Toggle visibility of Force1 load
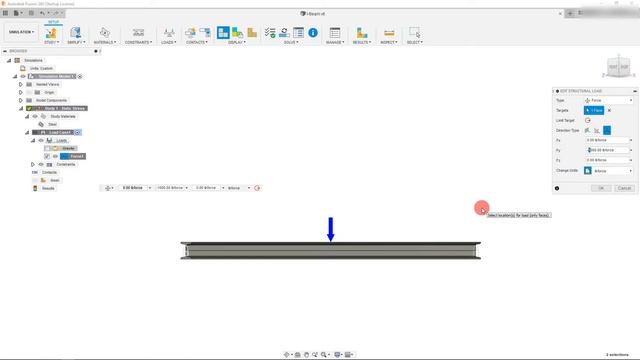 click(56, 156)
